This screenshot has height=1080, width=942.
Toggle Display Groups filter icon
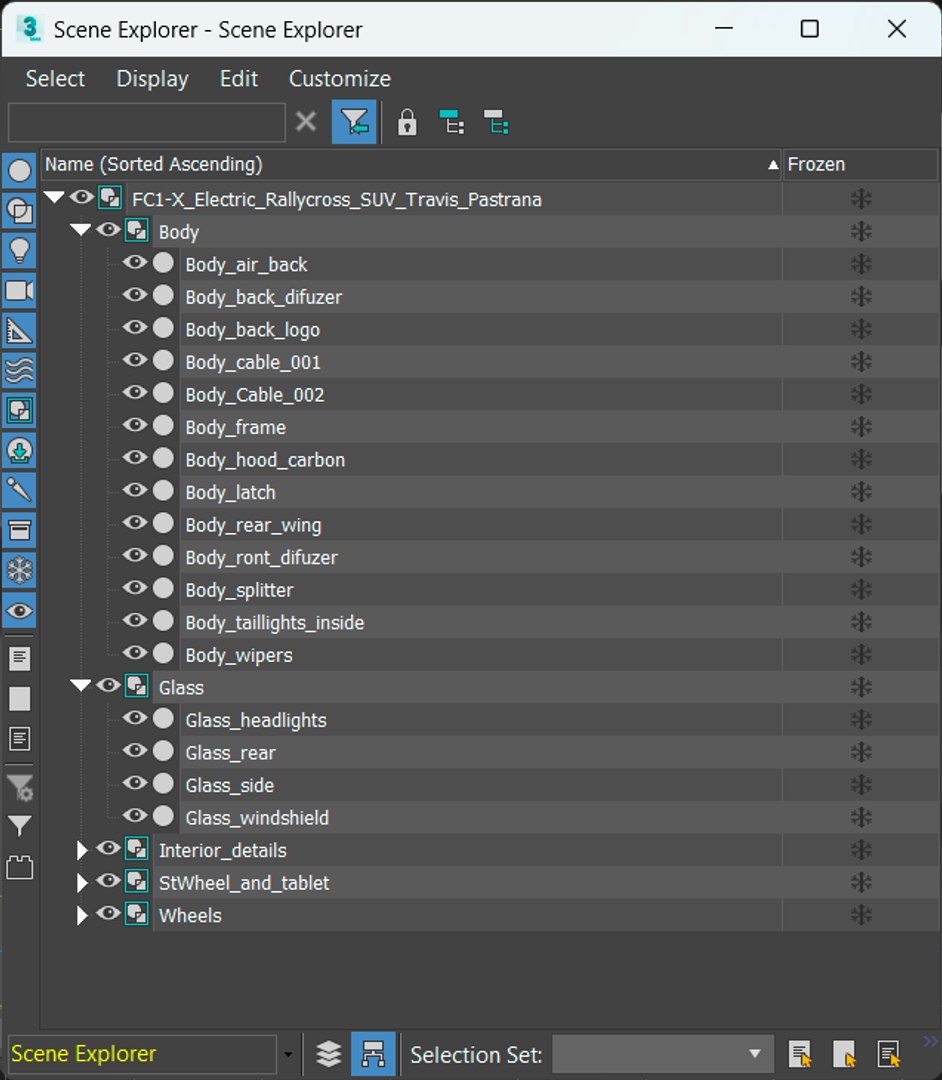(19, 411)
